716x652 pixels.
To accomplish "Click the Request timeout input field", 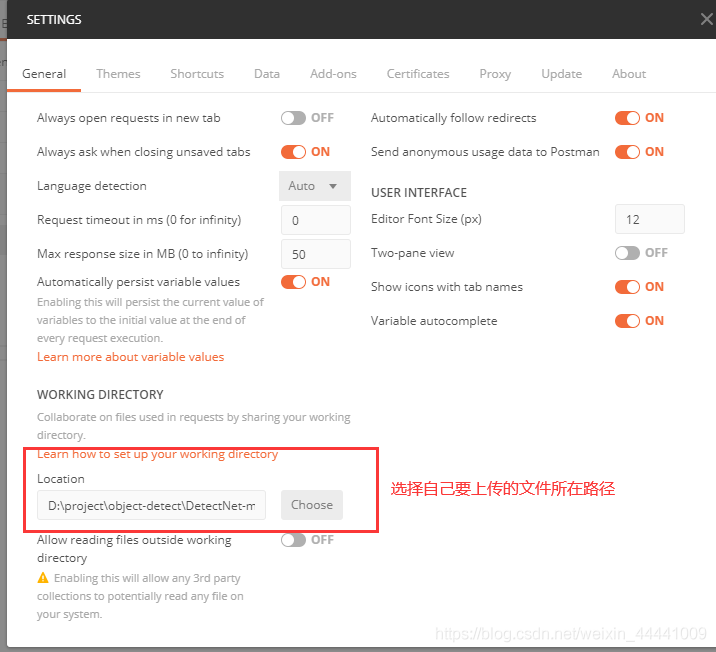I will click(316, 220).
